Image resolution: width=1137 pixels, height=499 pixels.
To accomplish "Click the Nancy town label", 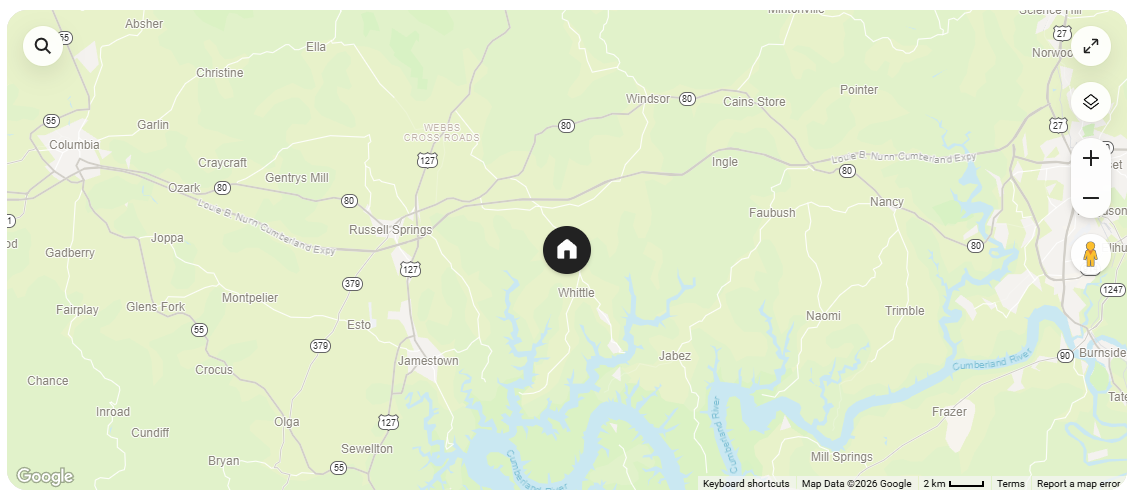I will pyautogui.click(x=887, y=202).
